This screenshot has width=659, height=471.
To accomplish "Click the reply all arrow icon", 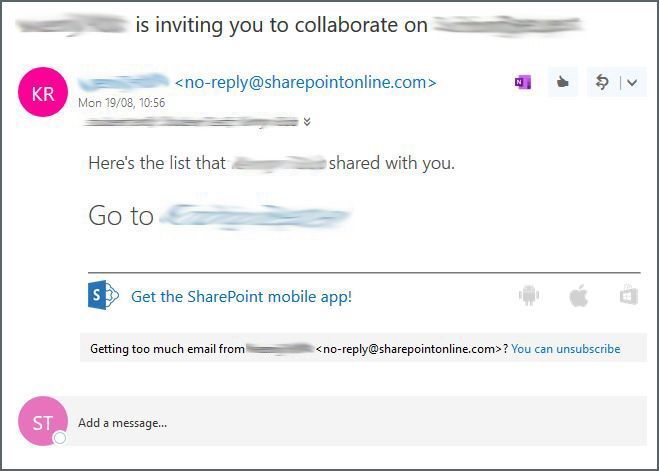I will [602, 82].
